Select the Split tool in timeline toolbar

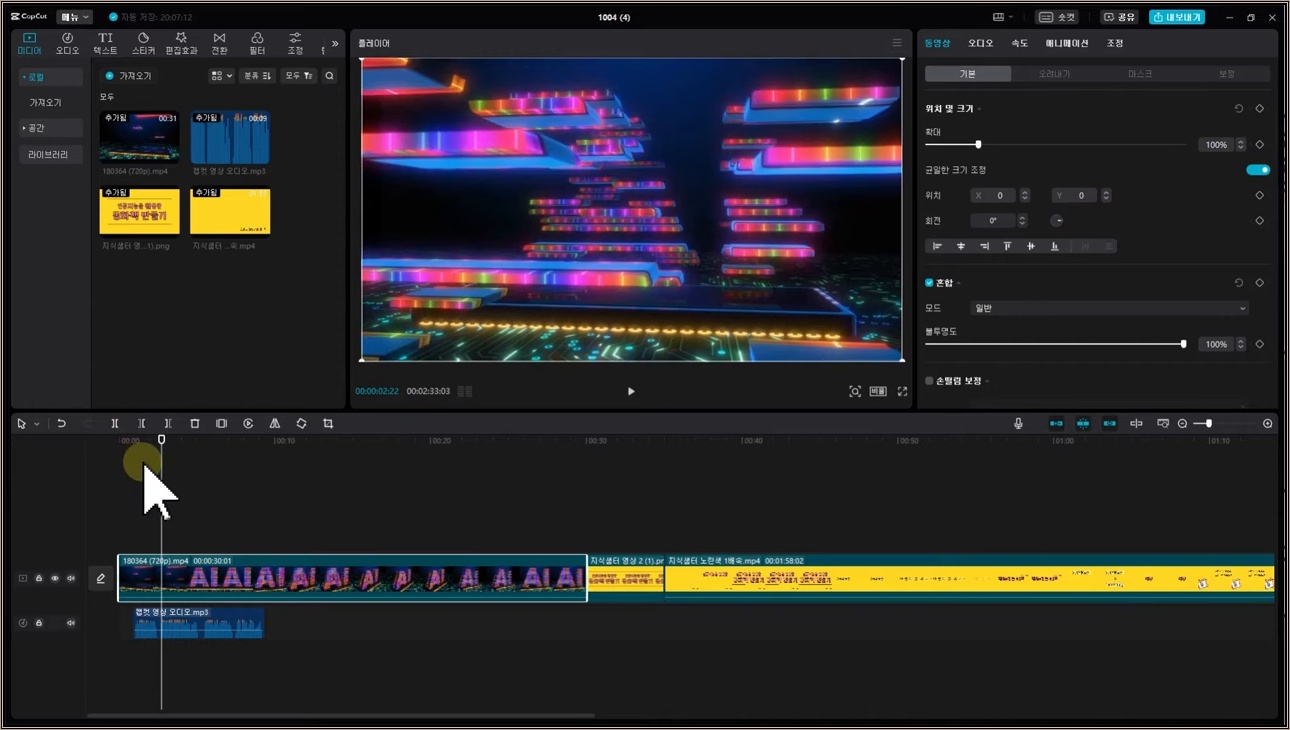pyautogui.click(x=115, y=424)
